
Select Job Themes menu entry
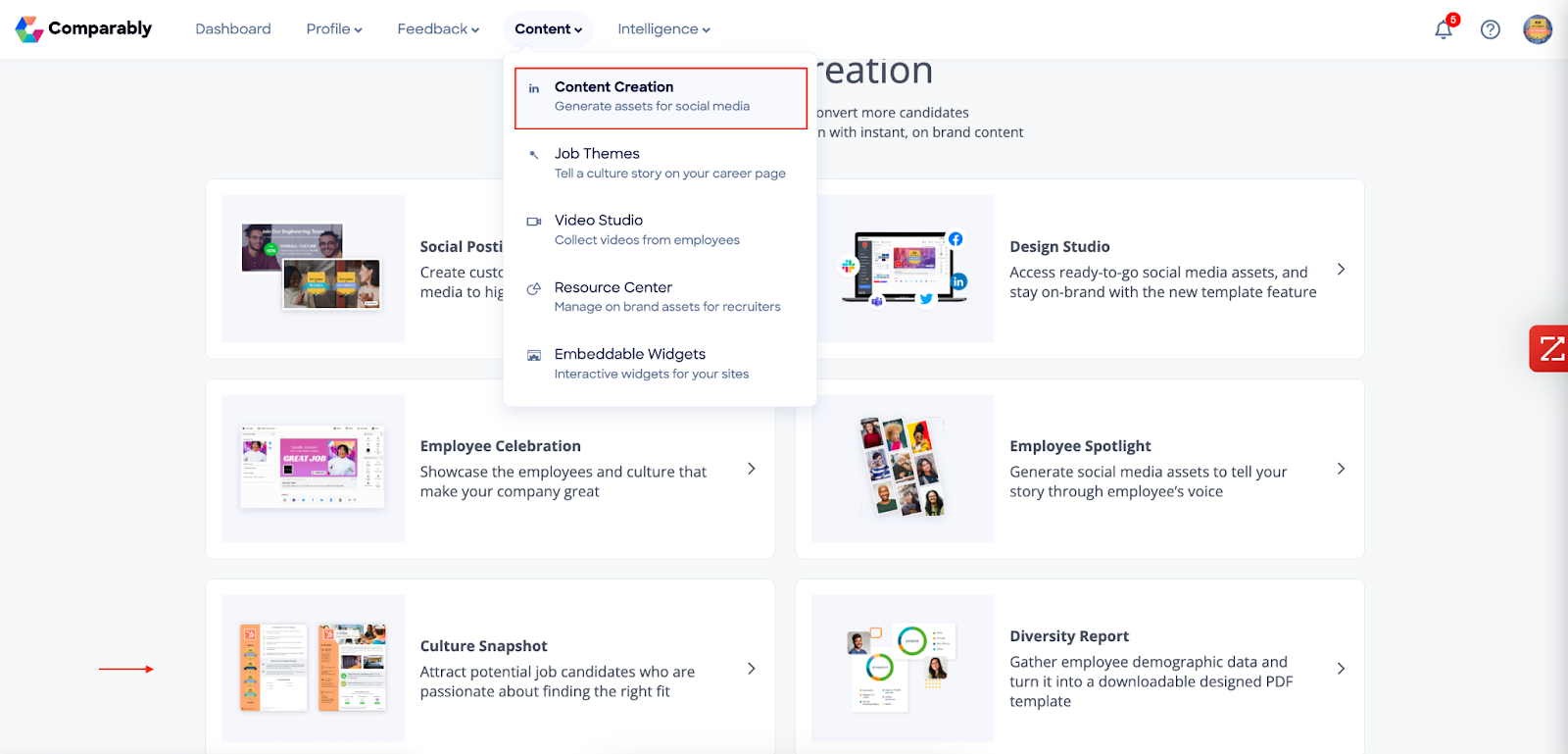click(661, 164)
